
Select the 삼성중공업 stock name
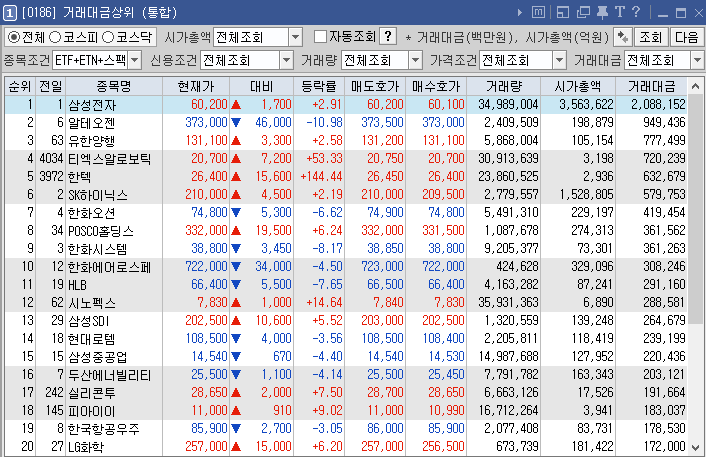click(98, 357)
